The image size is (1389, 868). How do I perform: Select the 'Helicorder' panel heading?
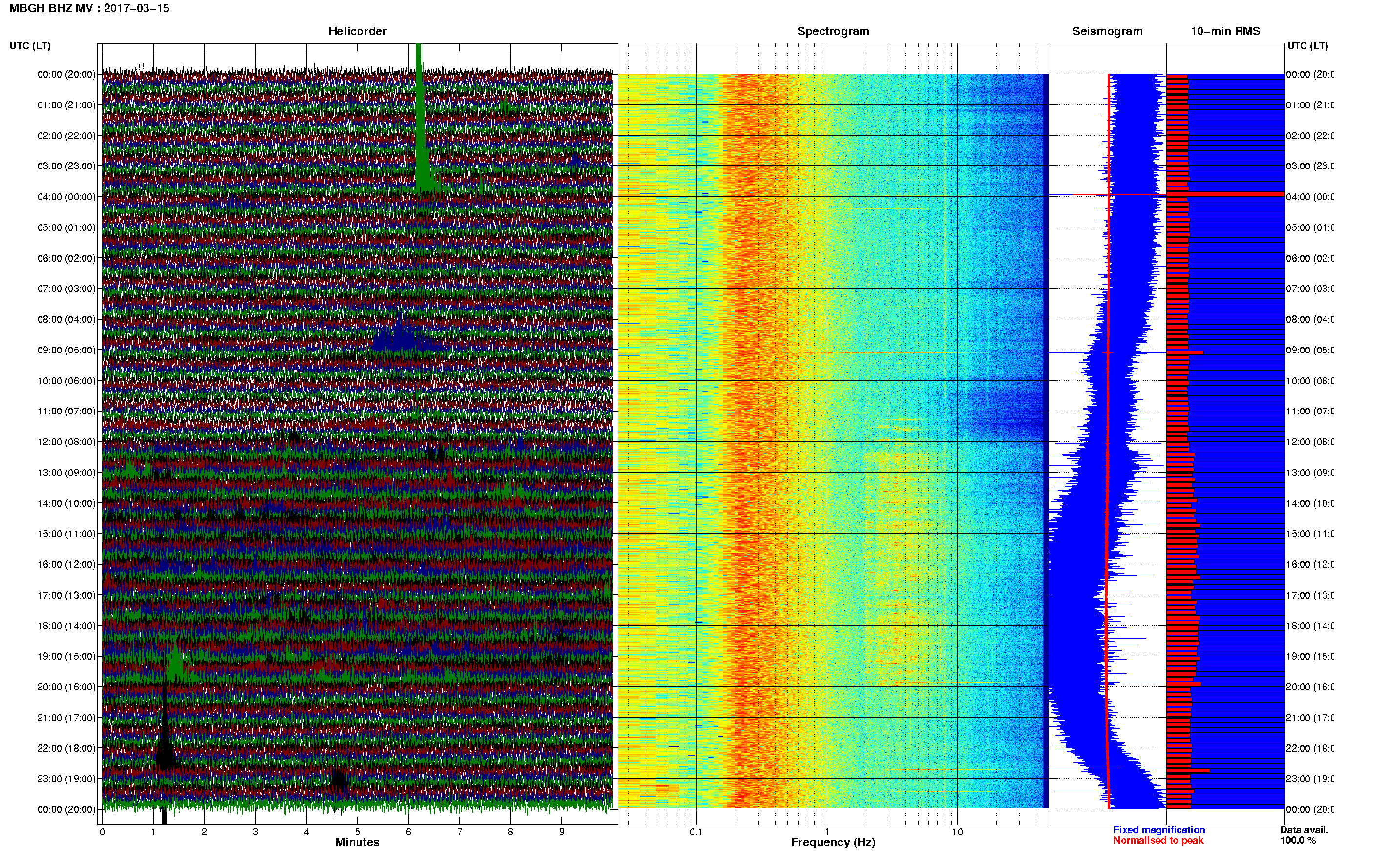(357, 31)
